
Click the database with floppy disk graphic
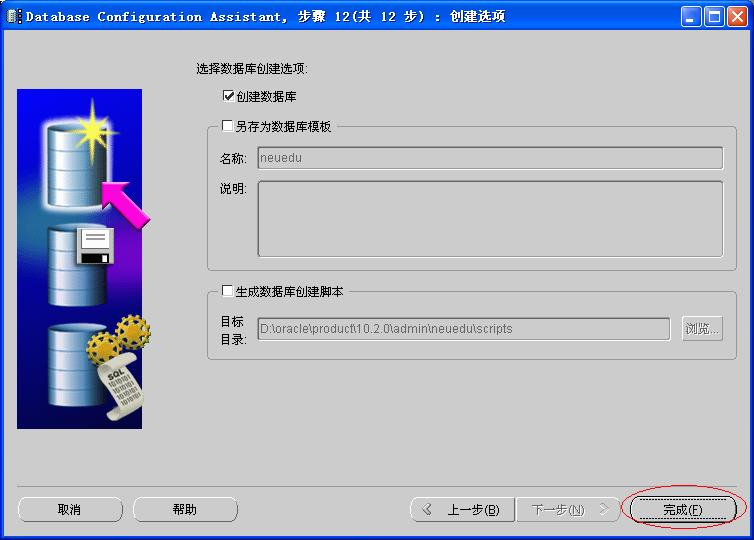tap(81, 266)
